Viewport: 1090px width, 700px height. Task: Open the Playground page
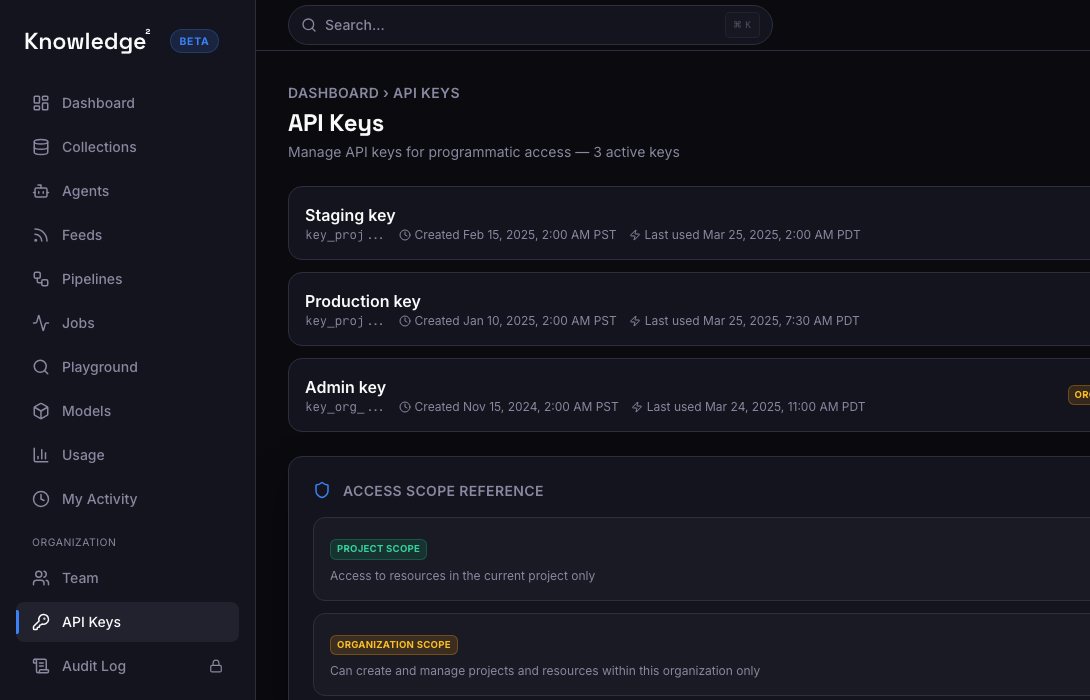point(100,367)
